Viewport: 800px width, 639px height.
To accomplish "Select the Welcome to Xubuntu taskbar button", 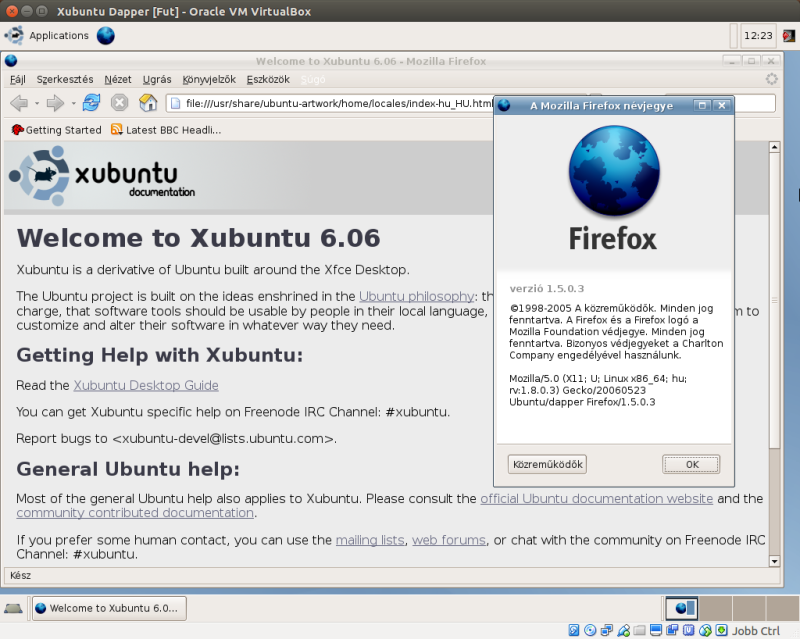I will pyautogui.click(x=109, y=608).
